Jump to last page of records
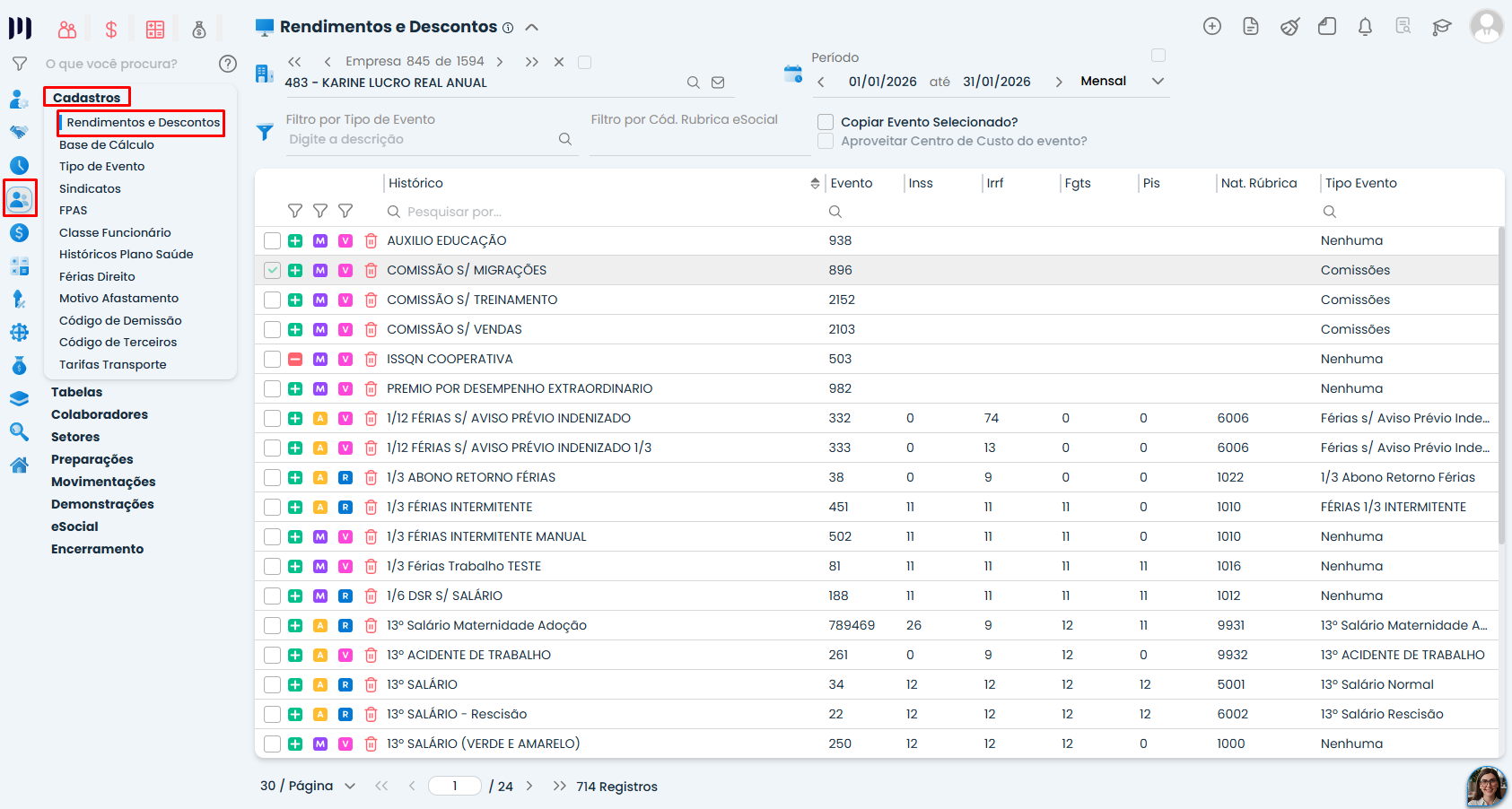Viewport: 1512px width, 809px height. click(560, 787)
